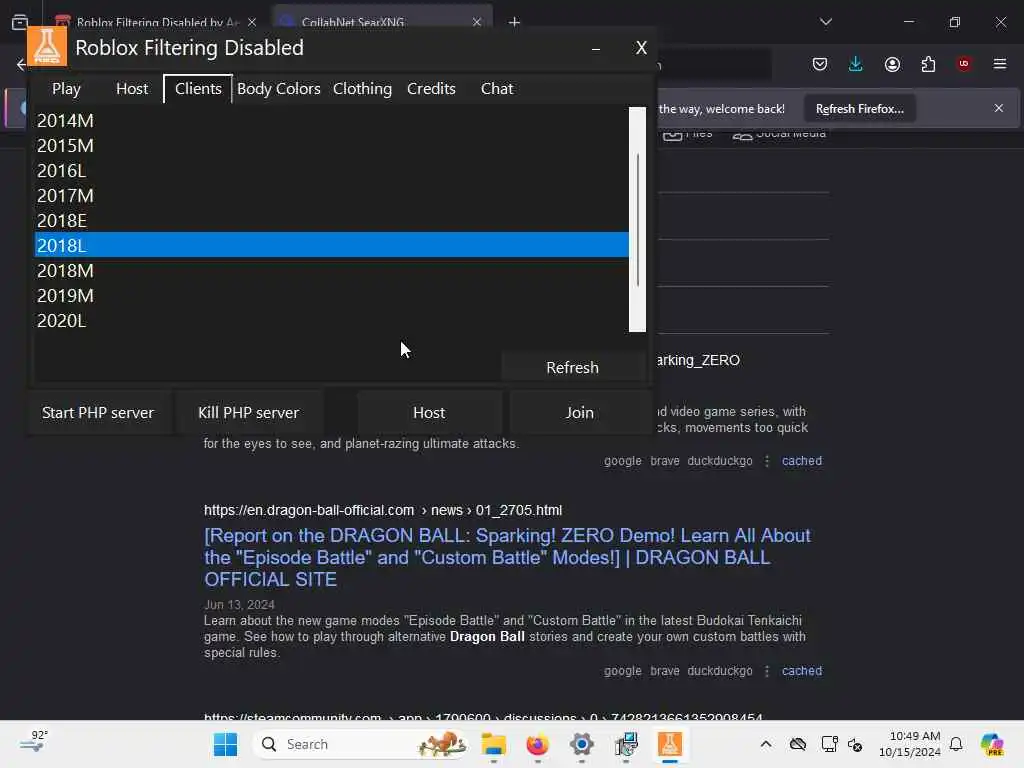Select the Clients tab

[x=198, y=88]
